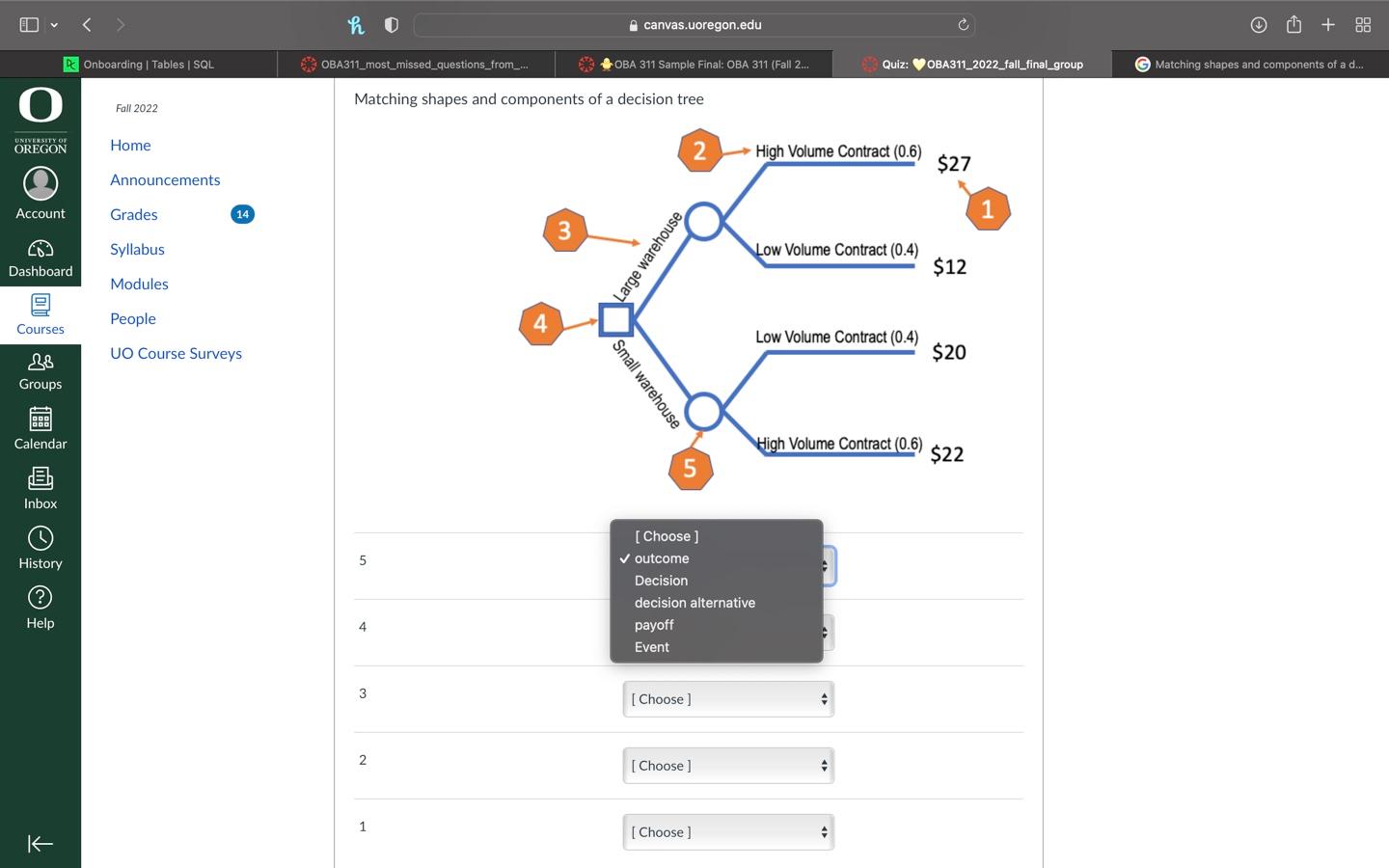Open Grades showing the 14 badge
Image resolution: width=1389 pixels, height=868 pixels.
(x=133, y=214)
